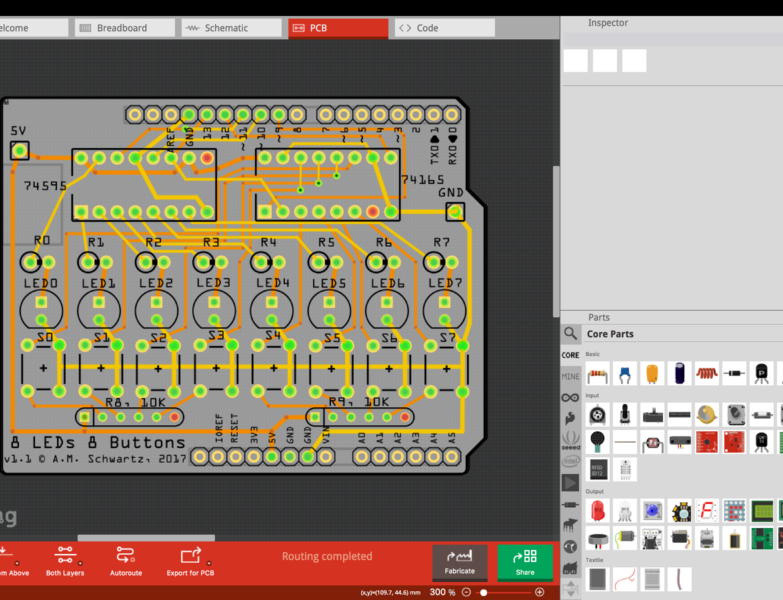783x600 pixels.
Task: Pick the infrared distance sensor part
Action: 679,442
